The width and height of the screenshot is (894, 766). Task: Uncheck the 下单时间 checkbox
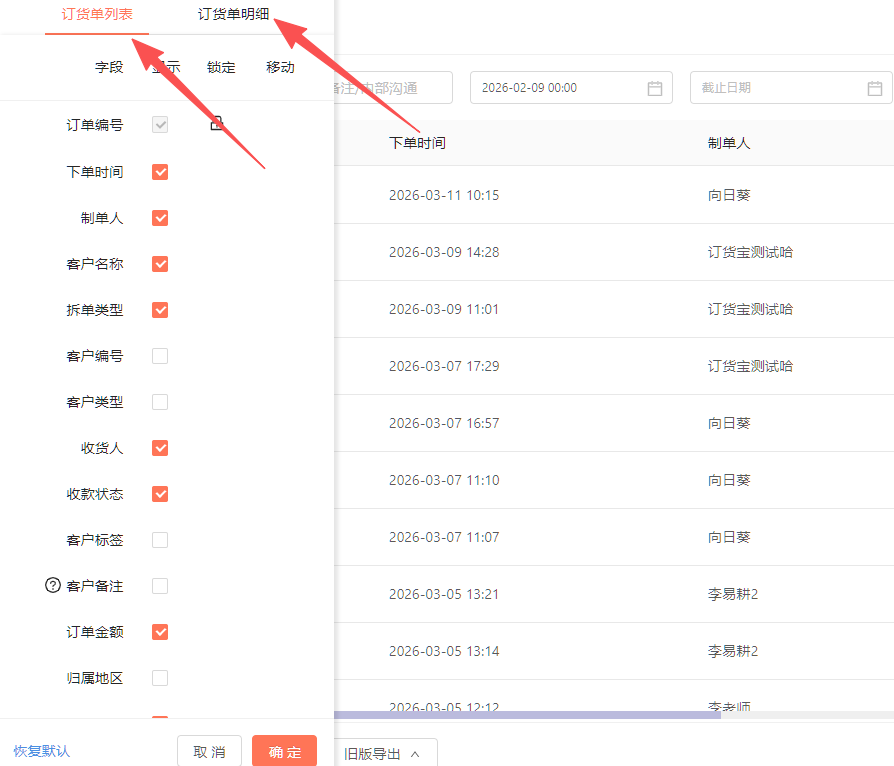point(160,172)
